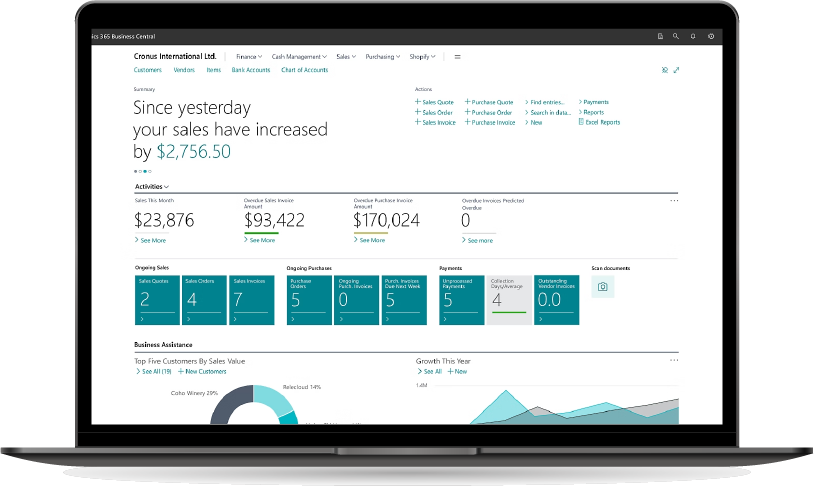Click the $23,876 sales this month value
The width and height of the screenshot is (814, 486).
[164, 220]
